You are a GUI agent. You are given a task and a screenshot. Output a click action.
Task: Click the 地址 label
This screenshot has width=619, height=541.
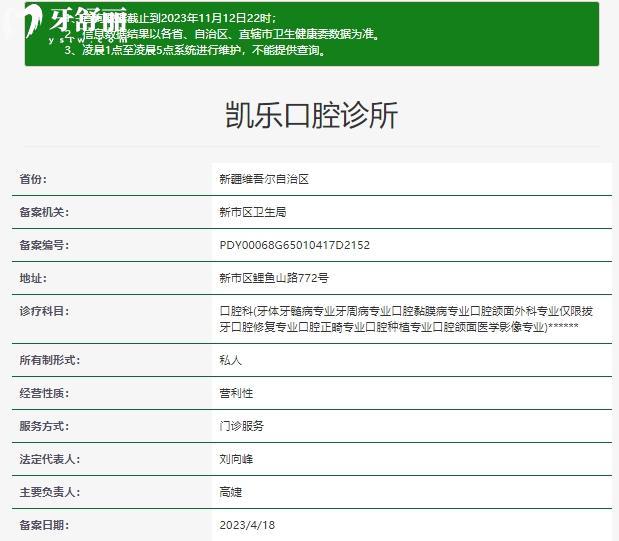pyautogui.click(x=33, y=278)
